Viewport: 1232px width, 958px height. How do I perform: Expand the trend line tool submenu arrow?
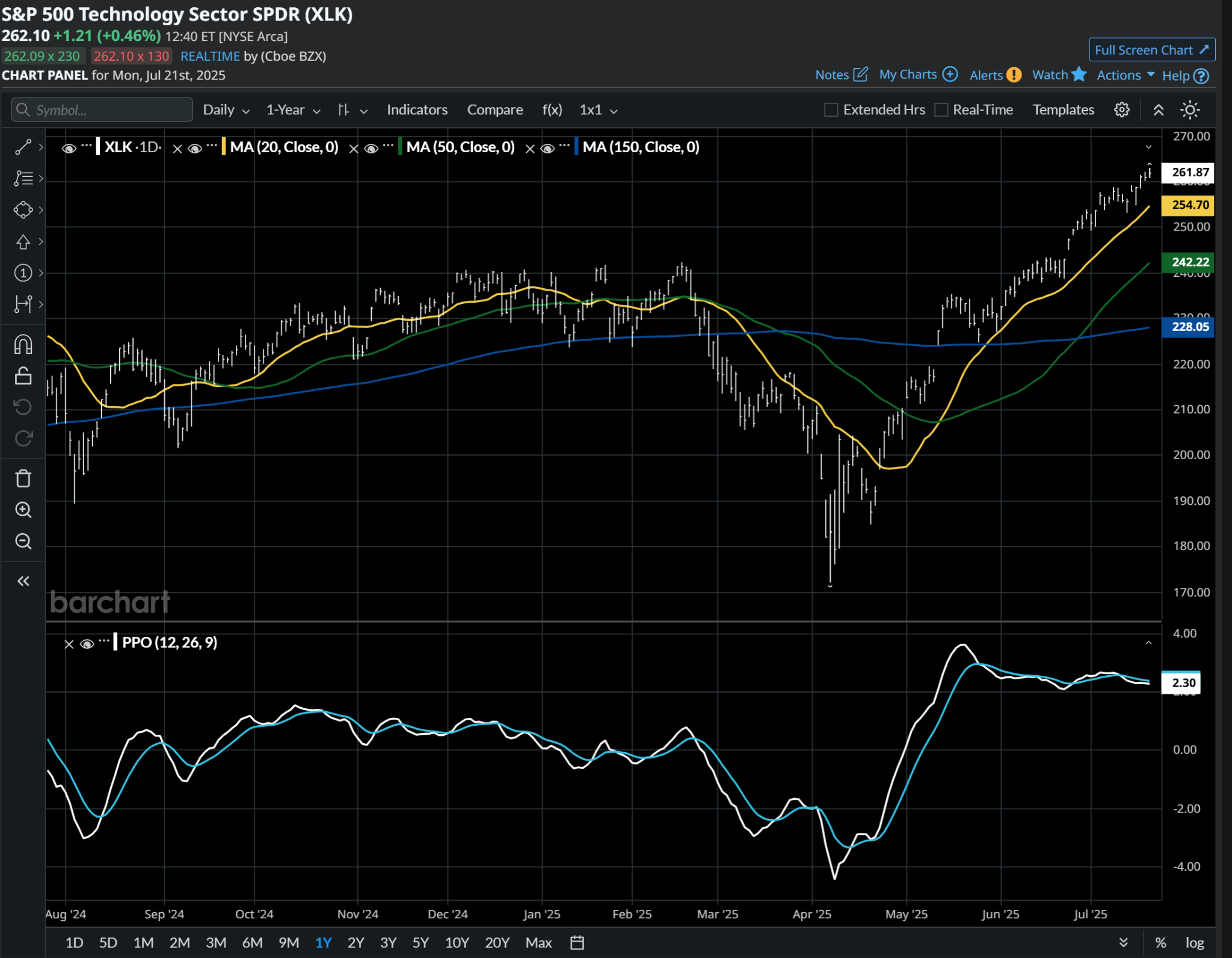pos(40,147)
